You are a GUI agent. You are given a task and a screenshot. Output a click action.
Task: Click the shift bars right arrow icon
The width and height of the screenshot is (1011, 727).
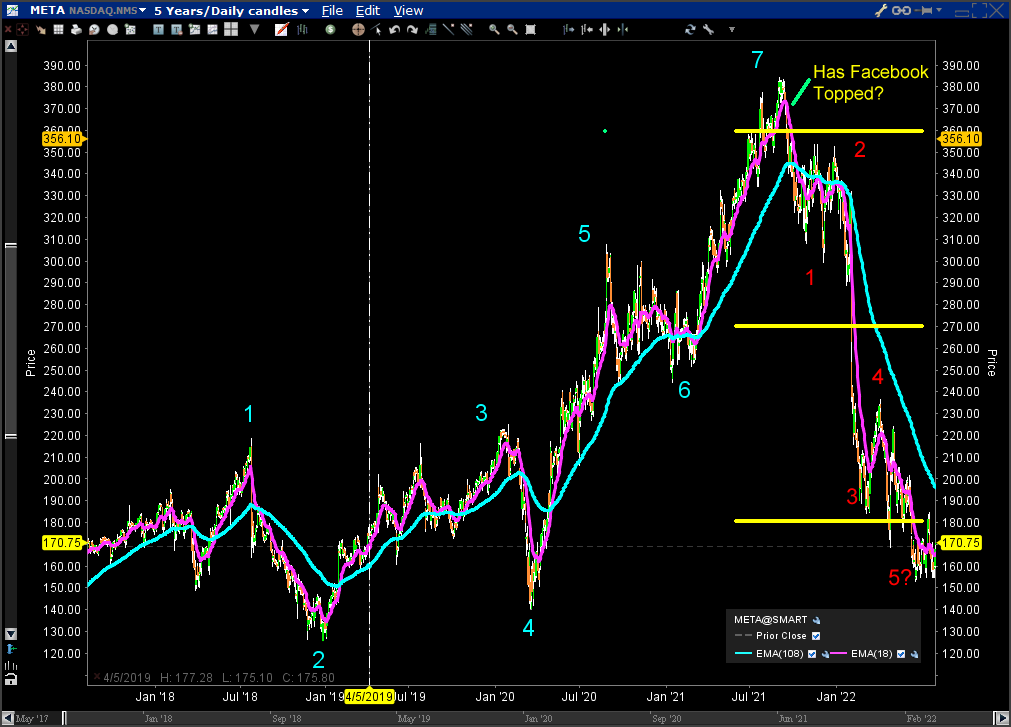pos(568,30)
